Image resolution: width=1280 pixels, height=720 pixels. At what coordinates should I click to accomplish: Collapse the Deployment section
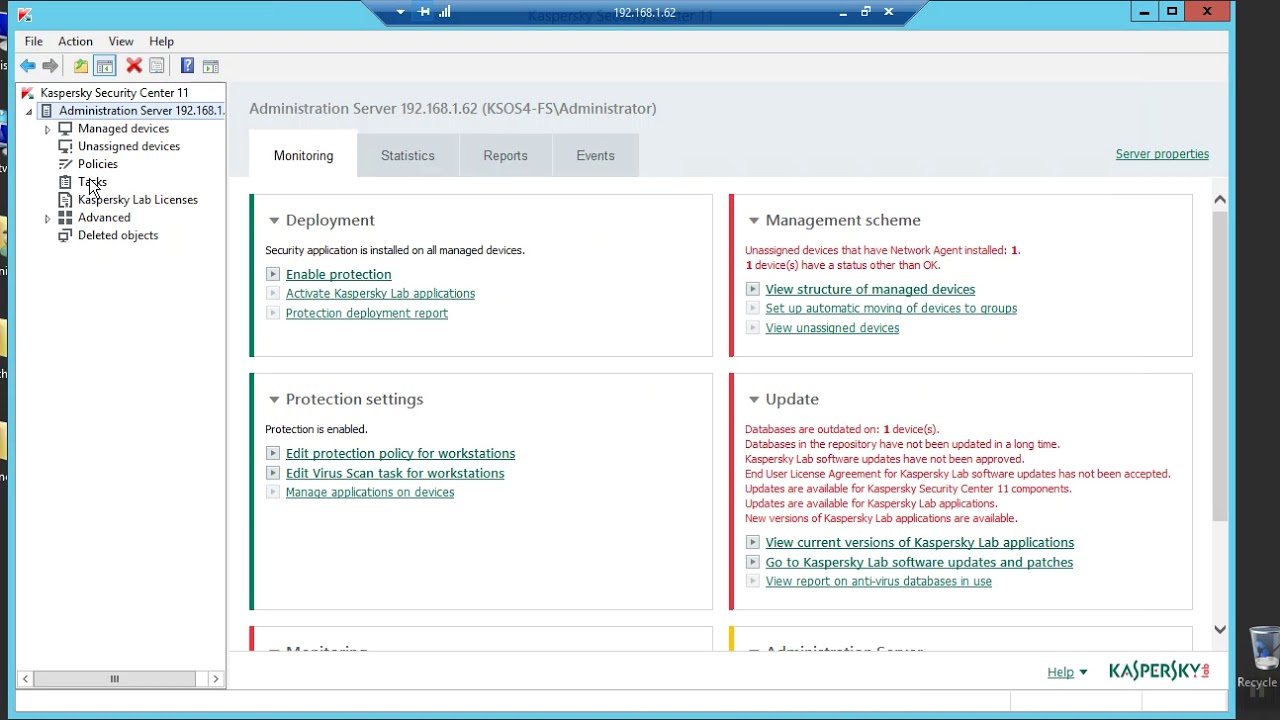click(273, 221)
